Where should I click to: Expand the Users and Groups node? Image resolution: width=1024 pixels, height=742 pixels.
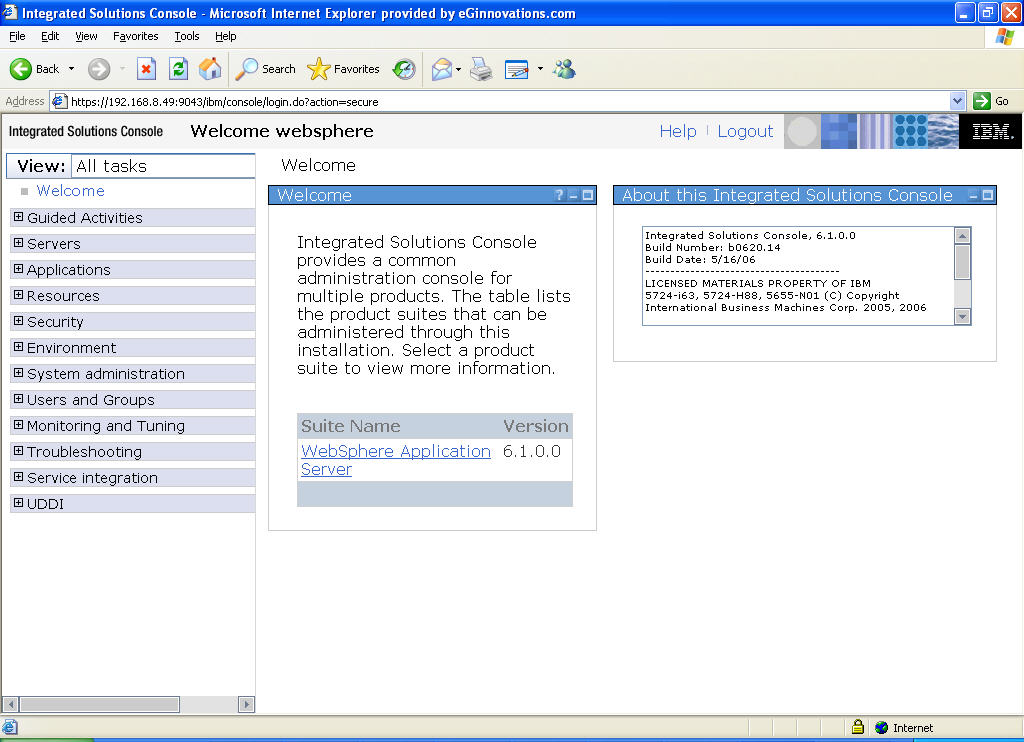(18, 399)
